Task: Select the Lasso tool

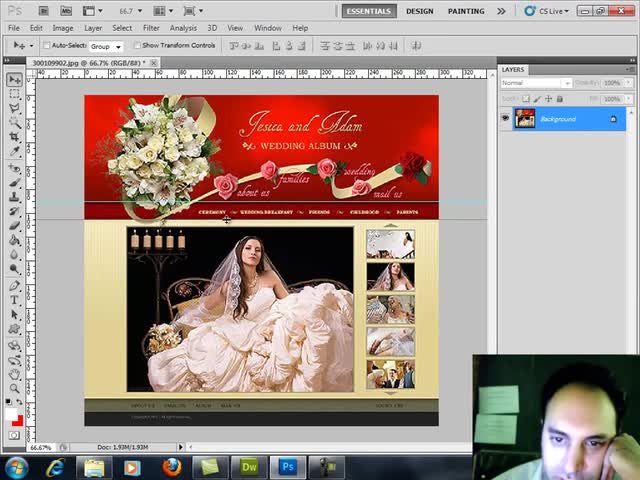Action: tap(14, 108)
